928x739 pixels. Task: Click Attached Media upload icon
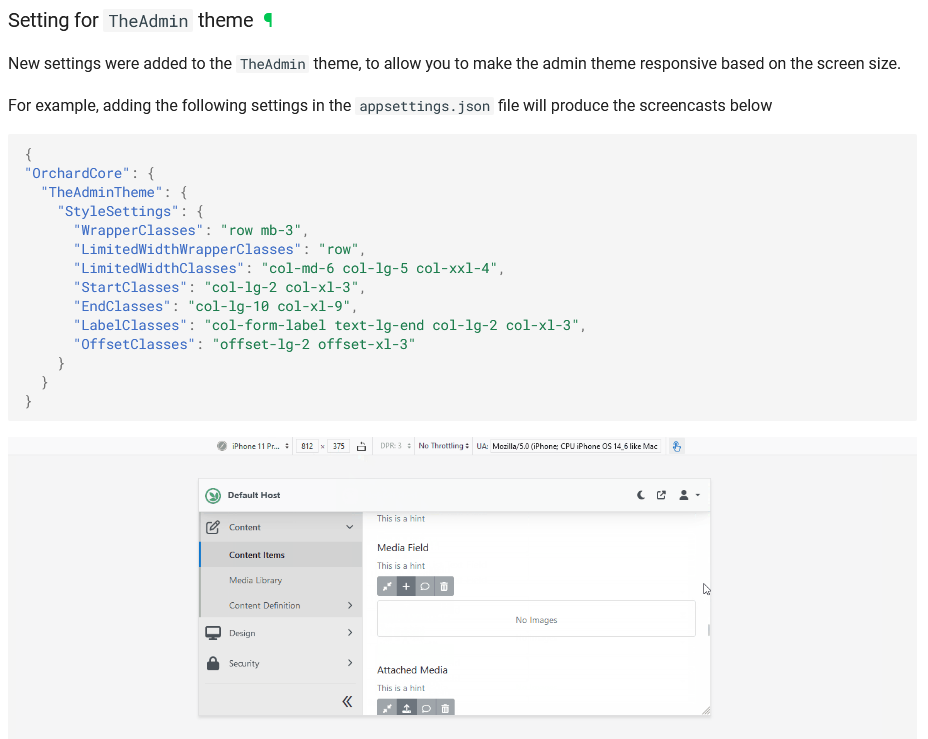click(x=407, y=708)
